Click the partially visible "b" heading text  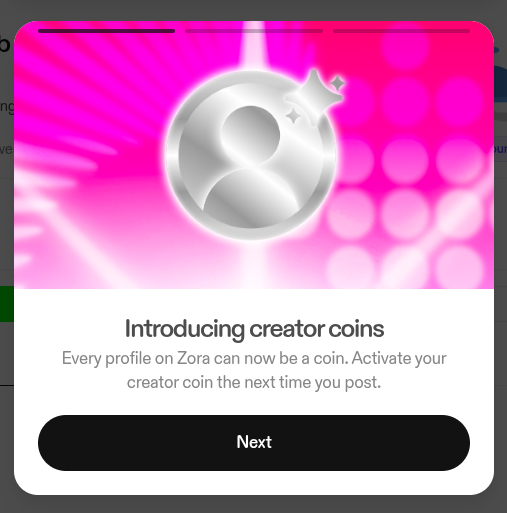pyautogui.click(x=5, y=43)
